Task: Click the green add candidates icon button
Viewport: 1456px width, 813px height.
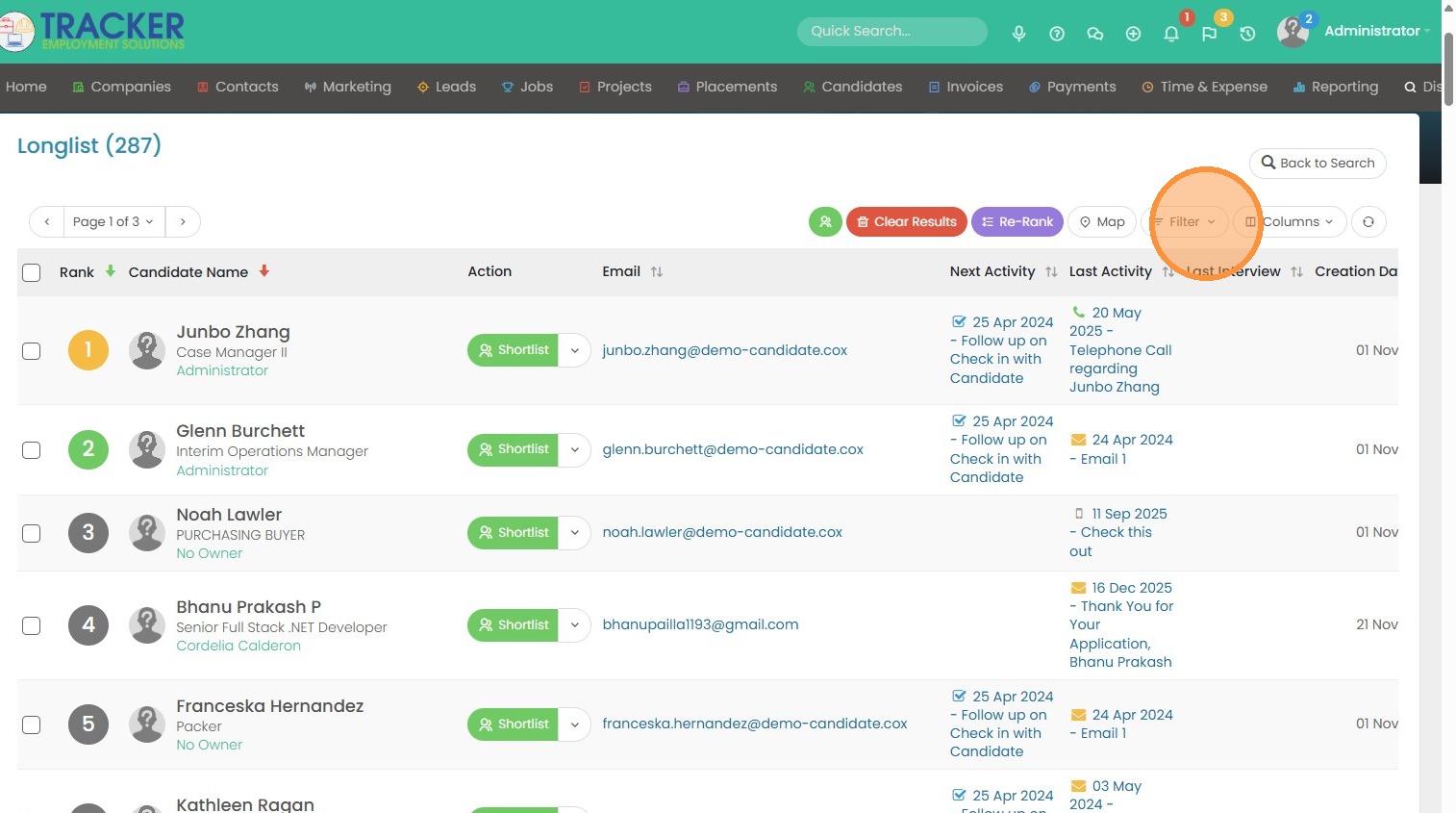Action: (x=825, y=222)
